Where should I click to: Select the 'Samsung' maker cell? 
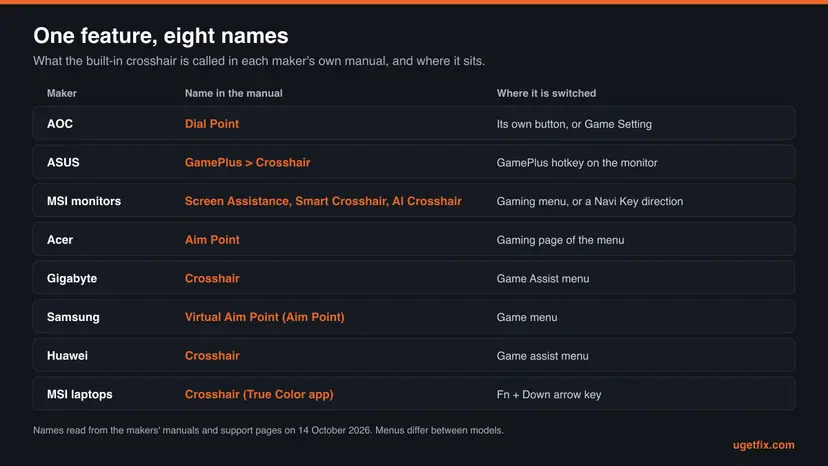click(x=73, y=317)
